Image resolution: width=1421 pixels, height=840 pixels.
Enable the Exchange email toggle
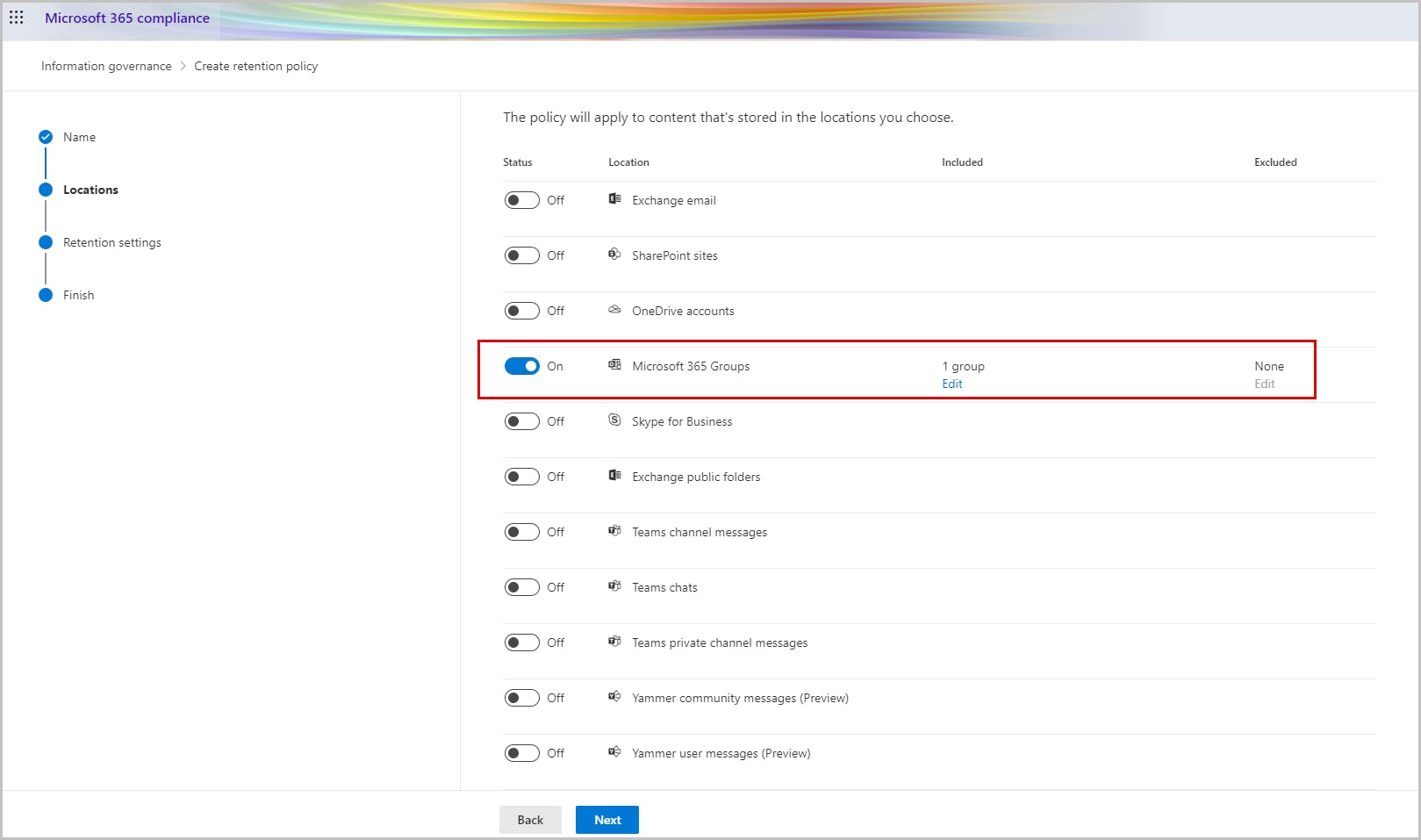521,200
